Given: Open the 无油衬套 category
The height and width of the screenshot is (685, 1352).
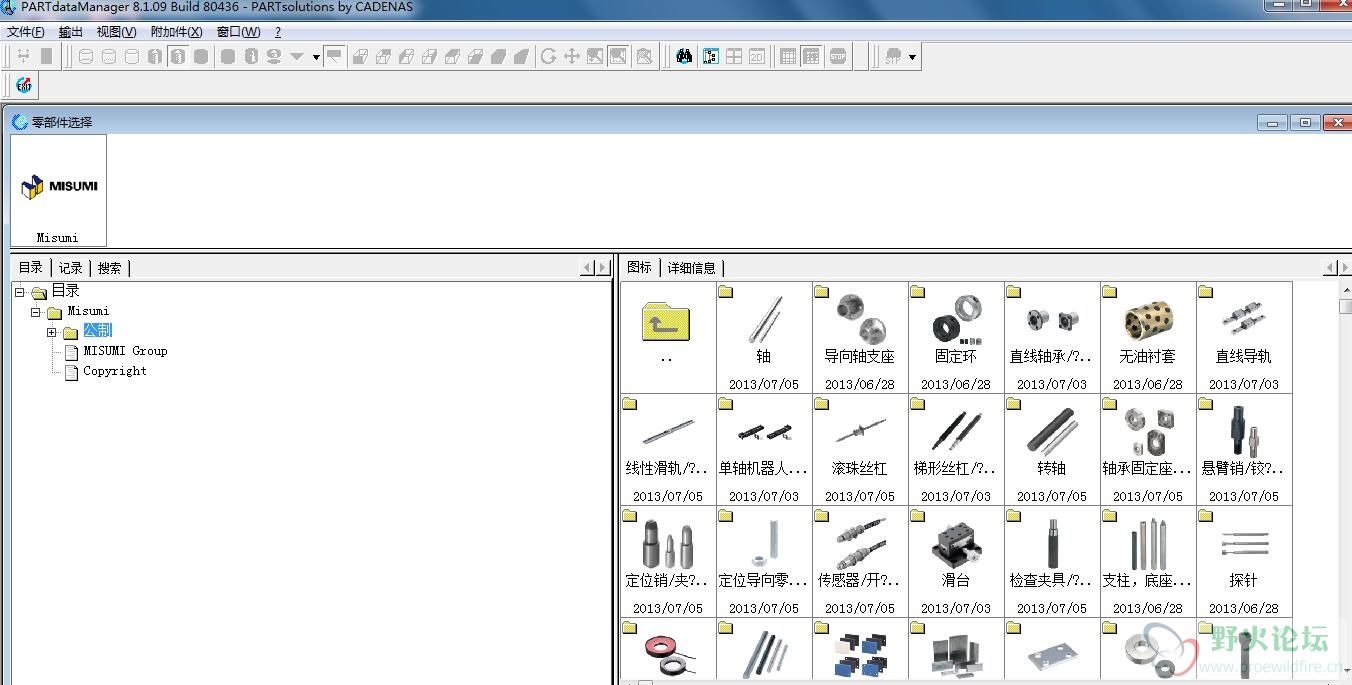Looking at the screenshot, I should coord(1148,337).
